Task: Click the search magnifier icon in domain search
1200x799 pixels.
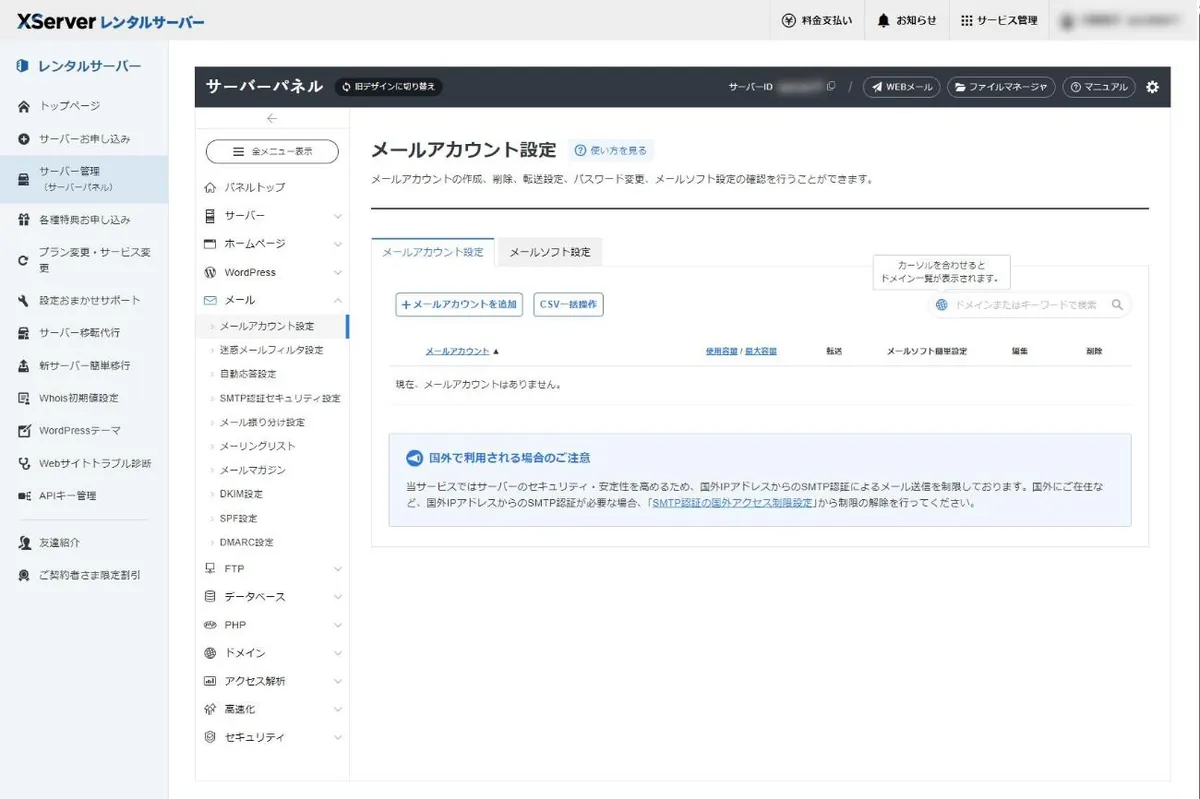Action: 1117,305
